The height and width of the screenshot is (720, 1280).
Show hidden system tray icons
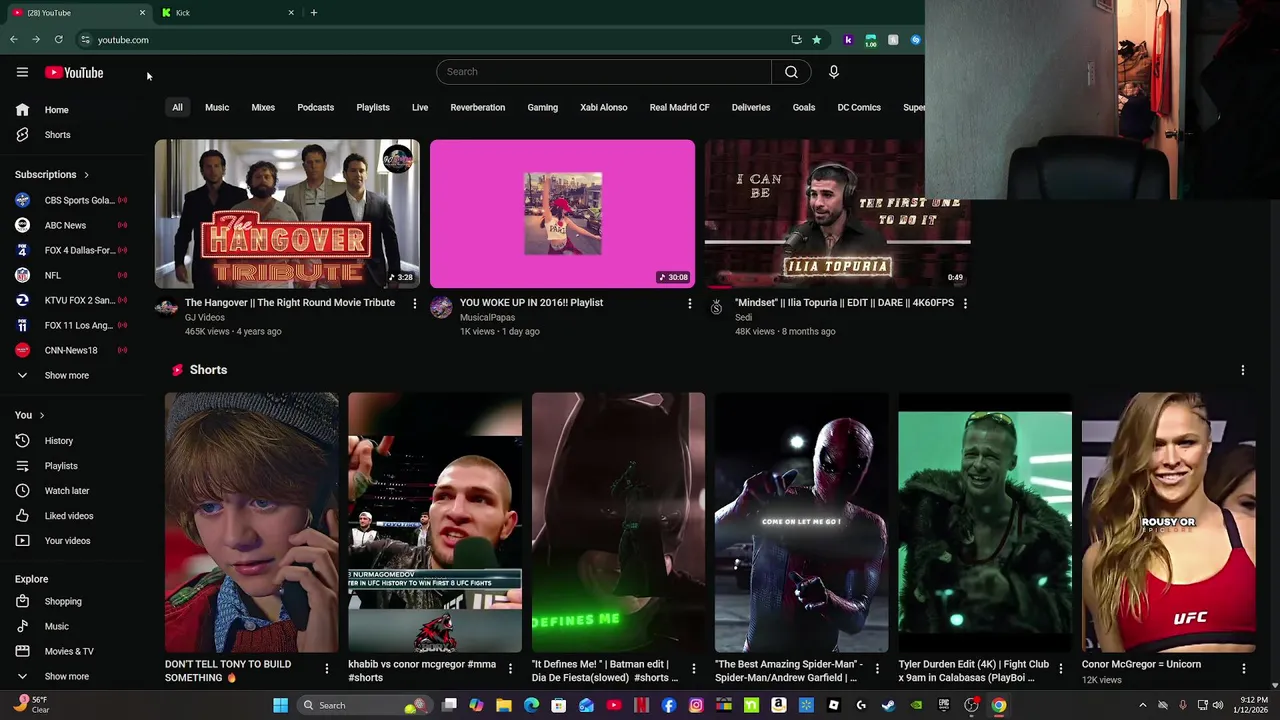pyautogui.click(x=1143, y=705)
